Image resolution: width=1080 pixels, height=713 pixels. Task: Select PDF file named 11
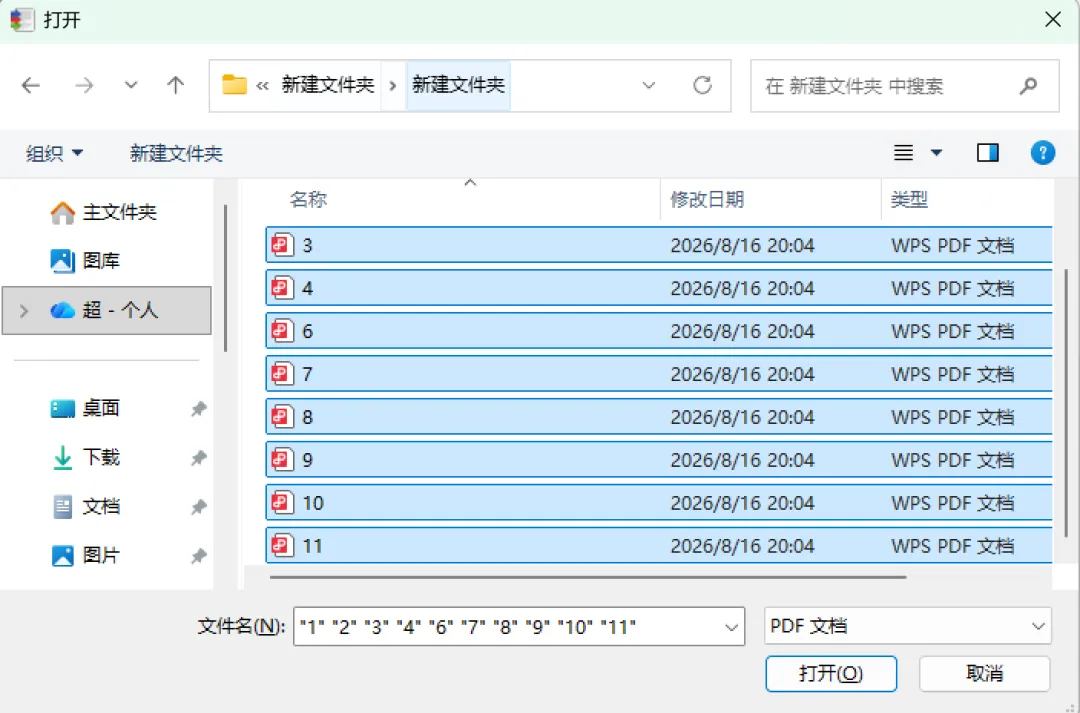(659, 546)
